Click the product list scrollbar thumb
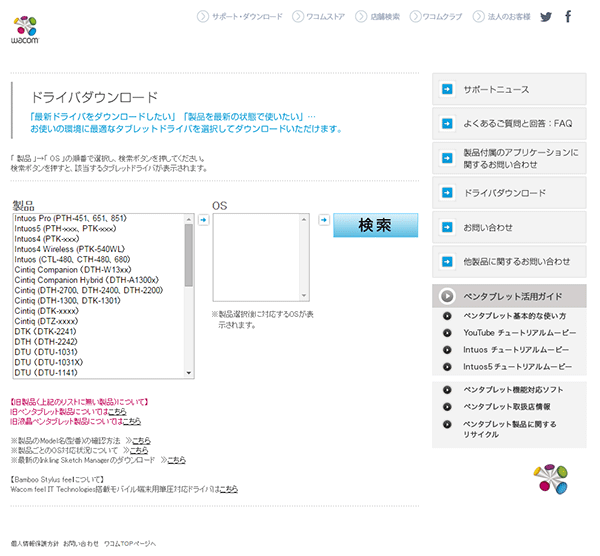This screenshot has height=556, width=600. click(x=189, y=255)
